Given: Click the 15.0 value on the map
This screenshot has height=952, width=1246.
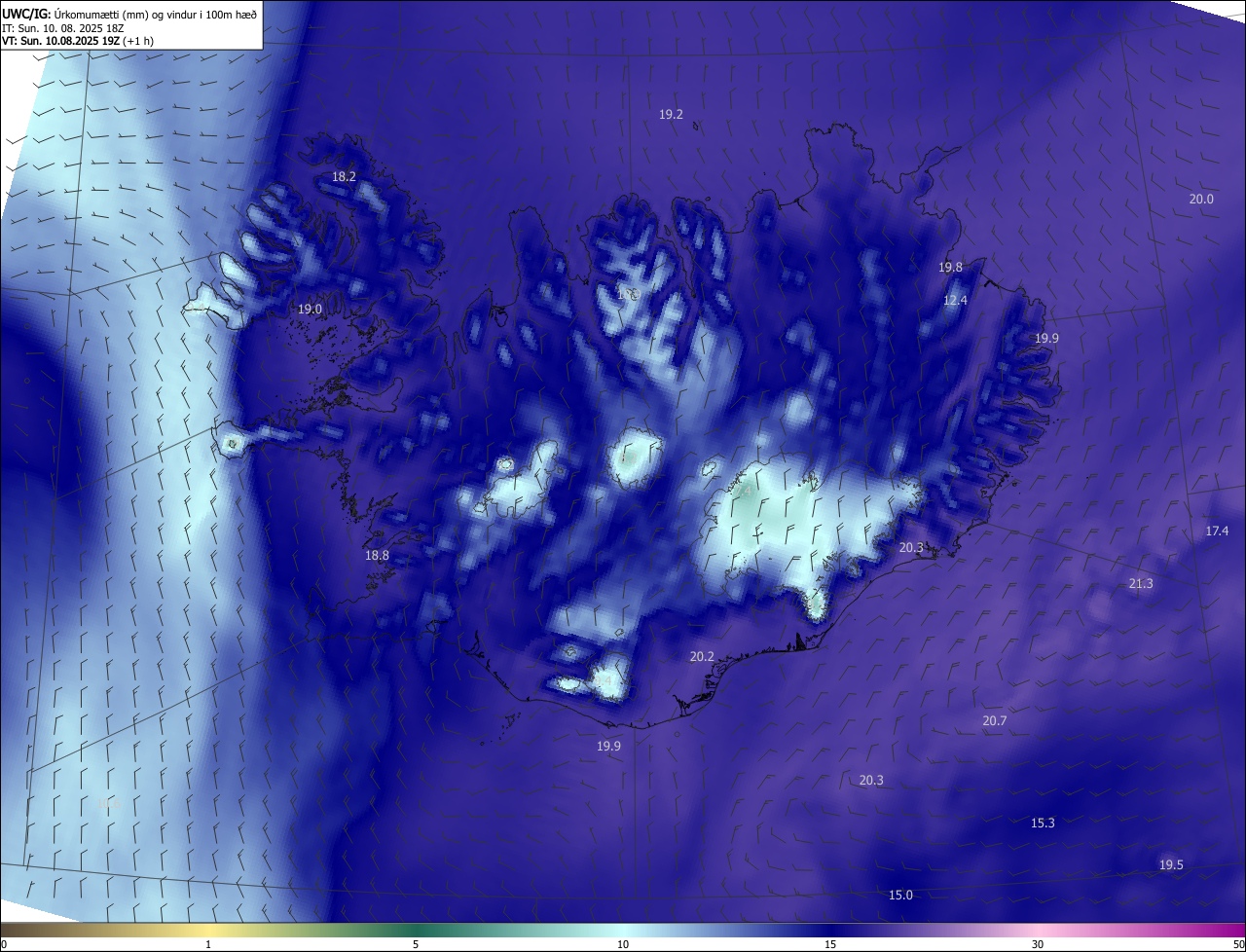Looking at the screenshot, I should click(x=900, y=895).
